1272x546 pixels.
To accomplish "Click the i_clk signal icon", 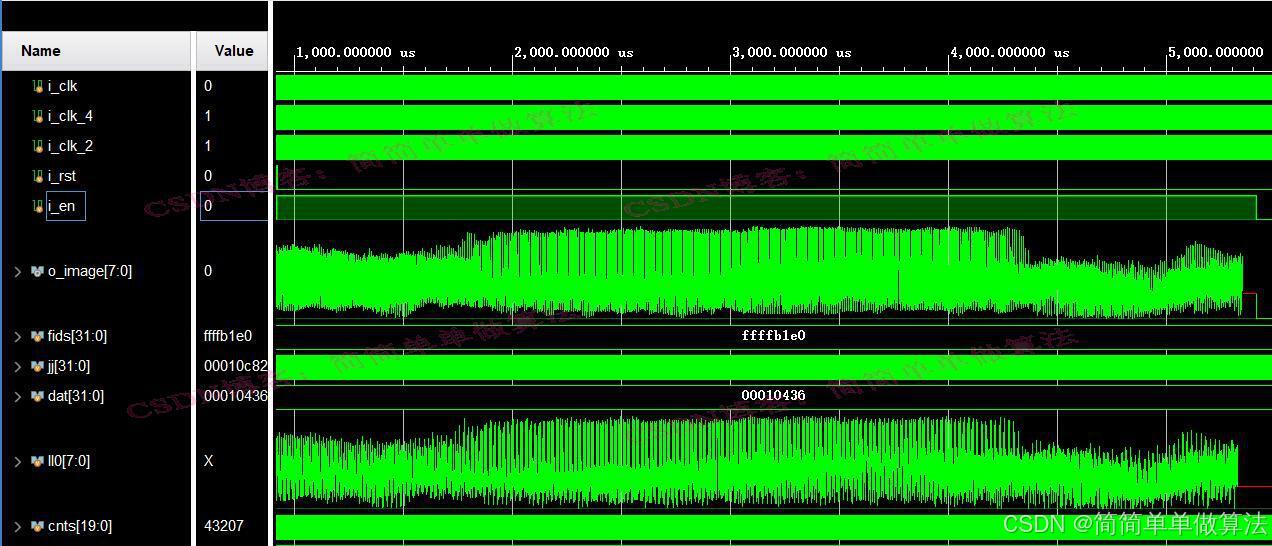I will [x=38, y=86].
